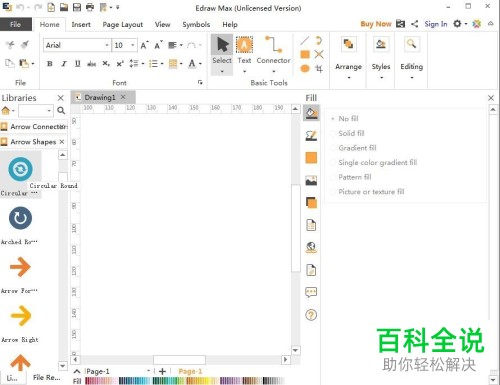Toggle bold formatting
The image size is (500, 385).
coord(50,63)
